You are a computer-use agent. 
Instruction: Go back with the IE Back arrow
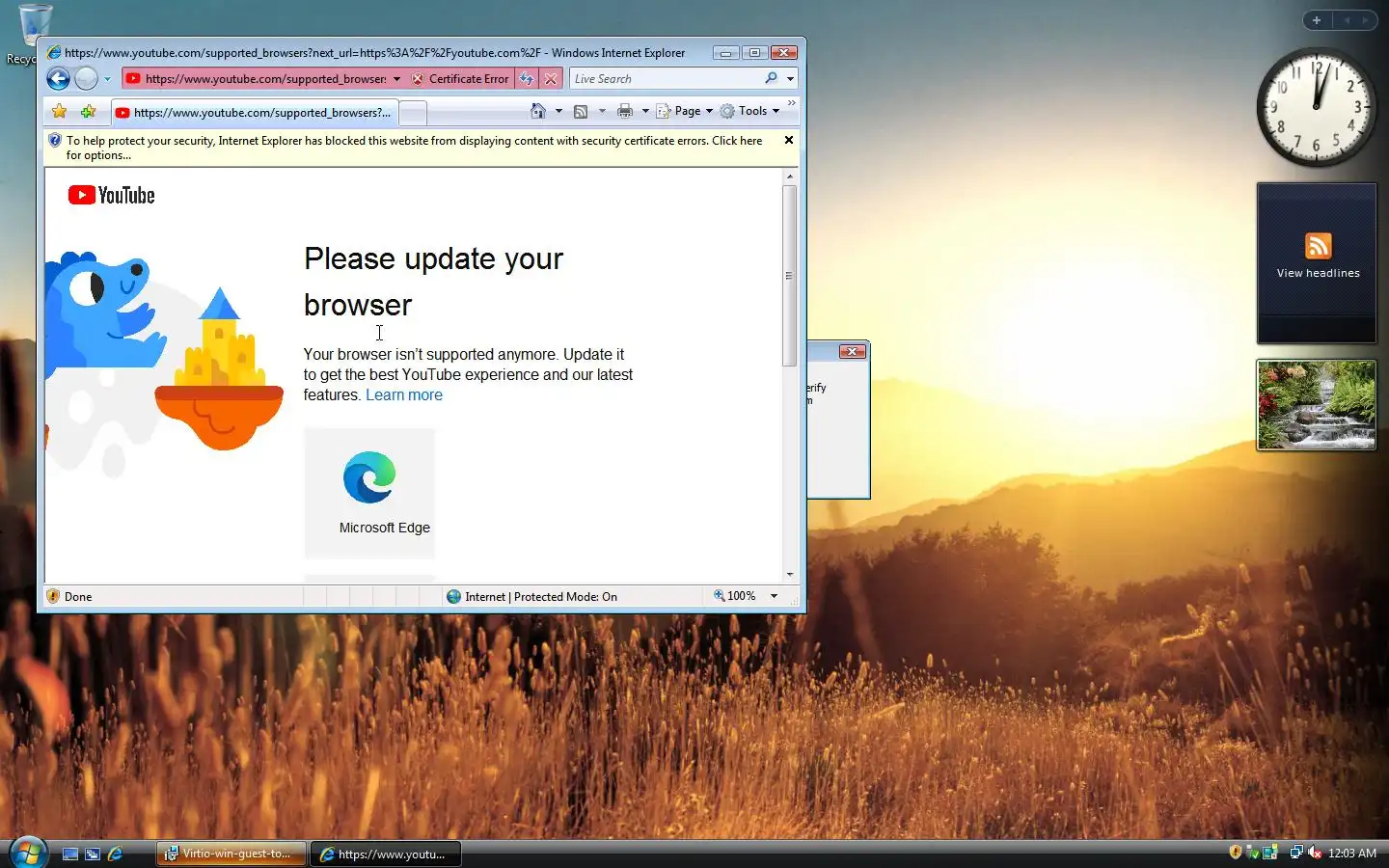tap(59, 79)
